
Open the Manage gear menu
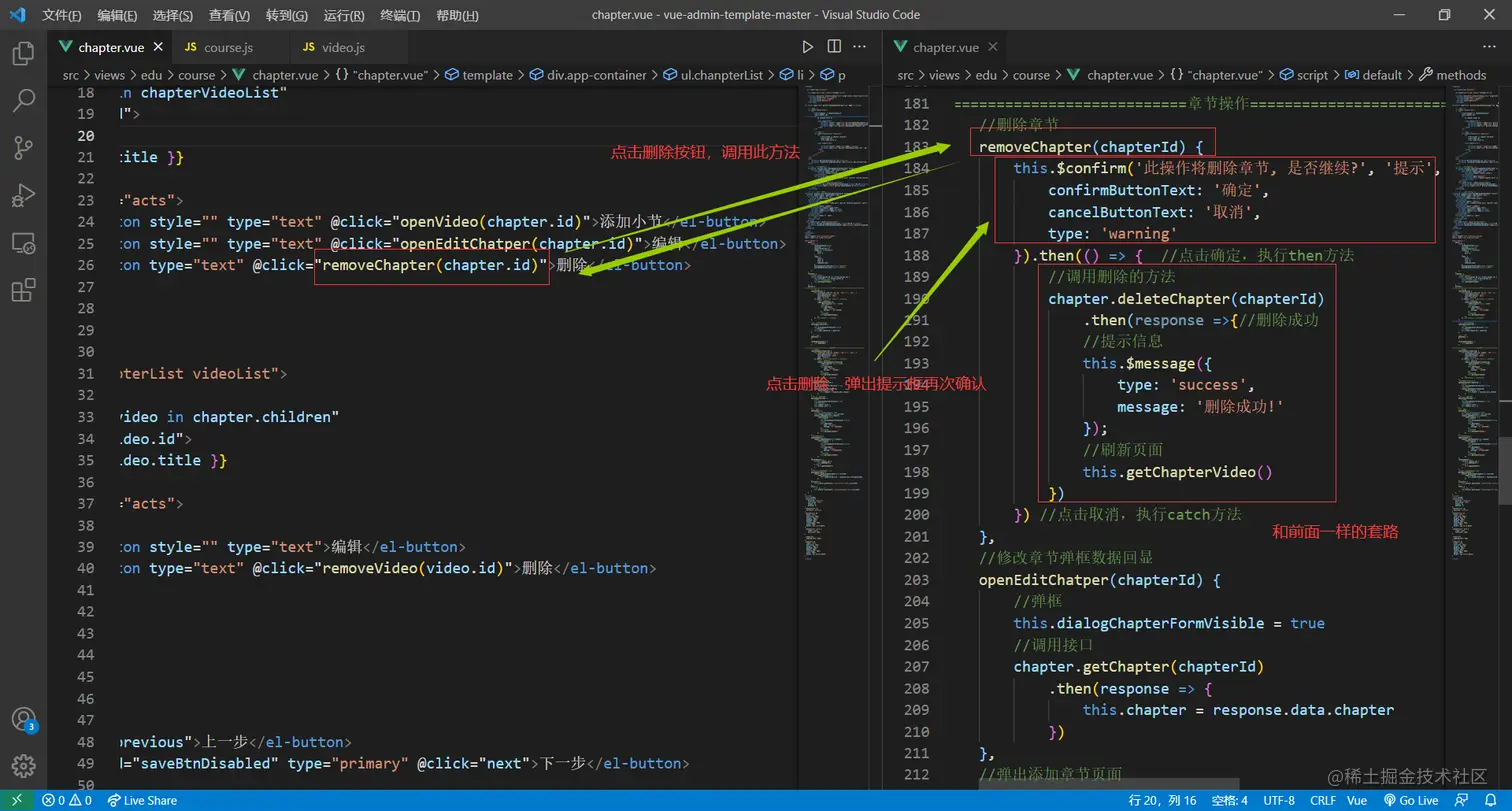click(x=23, y=766)
